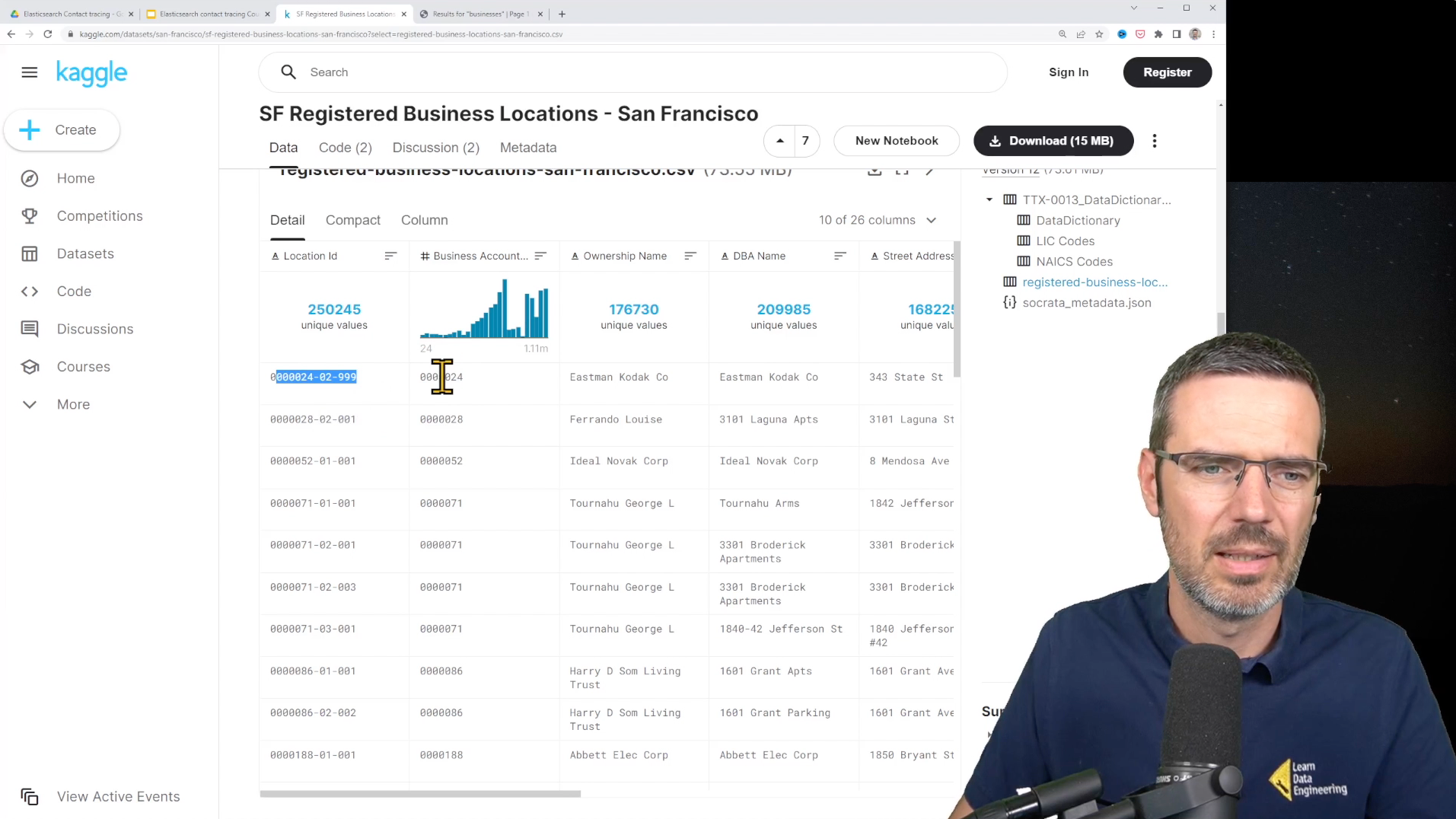Open LIC Codes sheet

(1065, 241)
